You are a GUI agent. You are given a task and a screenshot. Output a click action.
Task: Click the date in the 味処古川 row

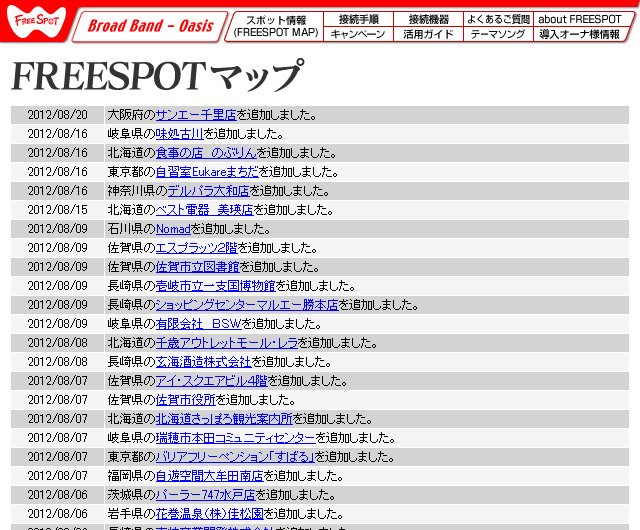point(58,134)
